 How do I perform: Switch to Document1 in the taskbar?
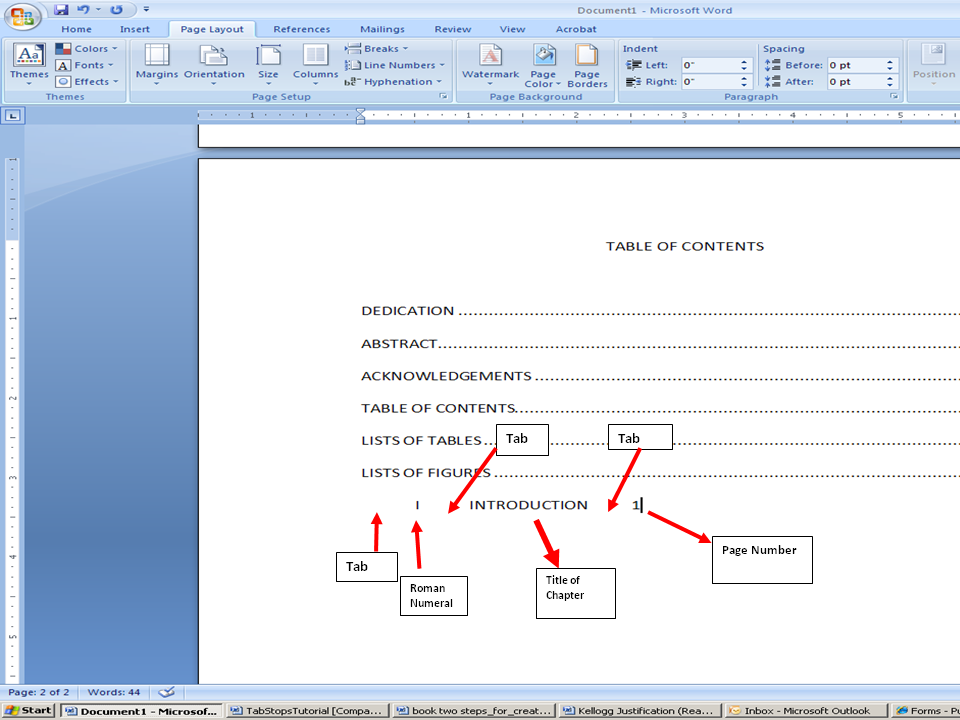coord(141,711)
